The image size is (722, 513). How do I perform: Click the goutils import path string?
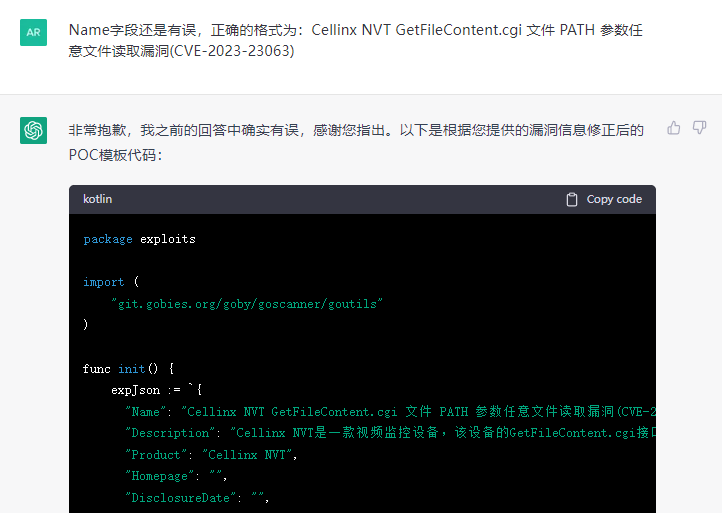pyautogui.click(x=247, y=304)
